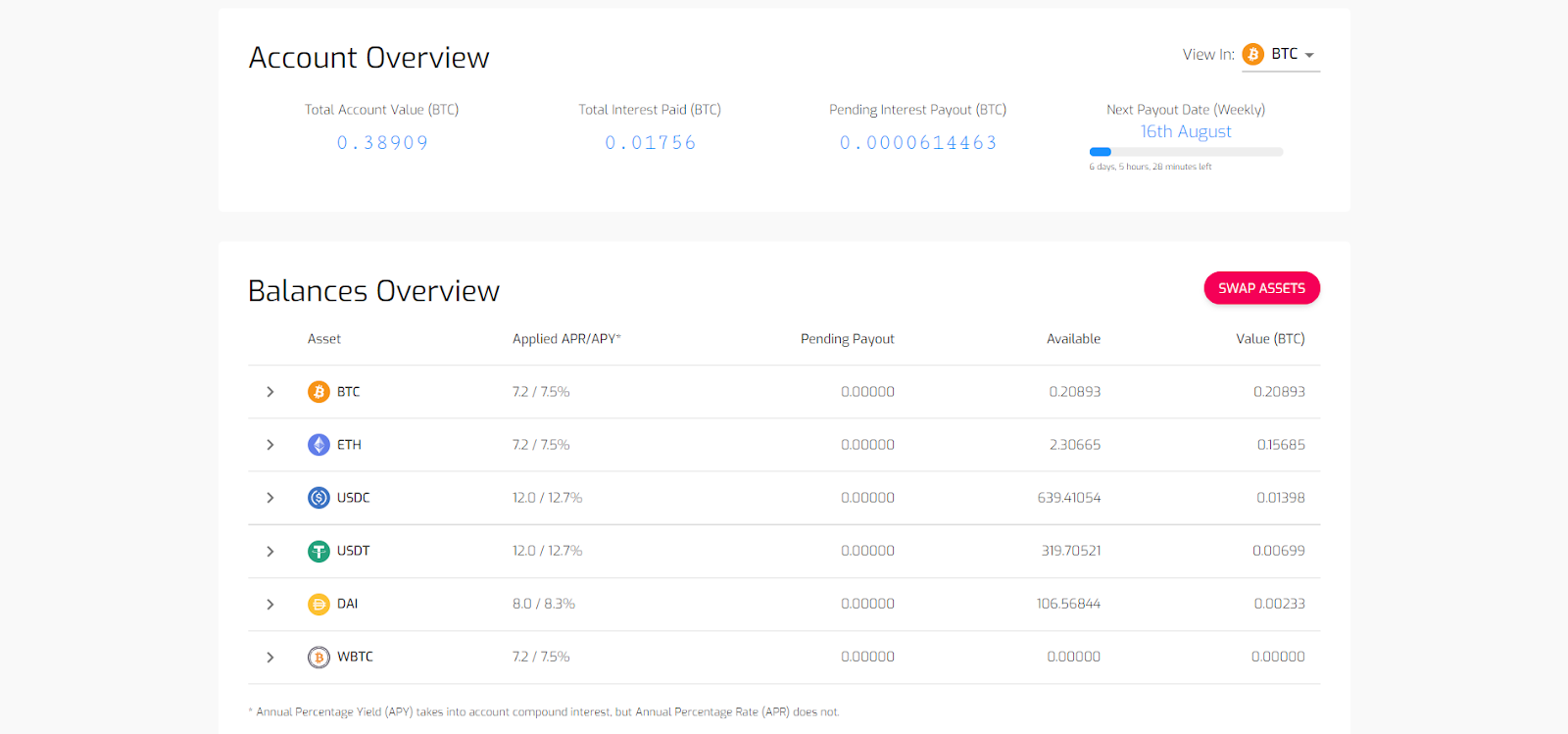Click Pending Interest Payout 0.0000614463
Screen dimensions: 1568x734
point(918,143)
